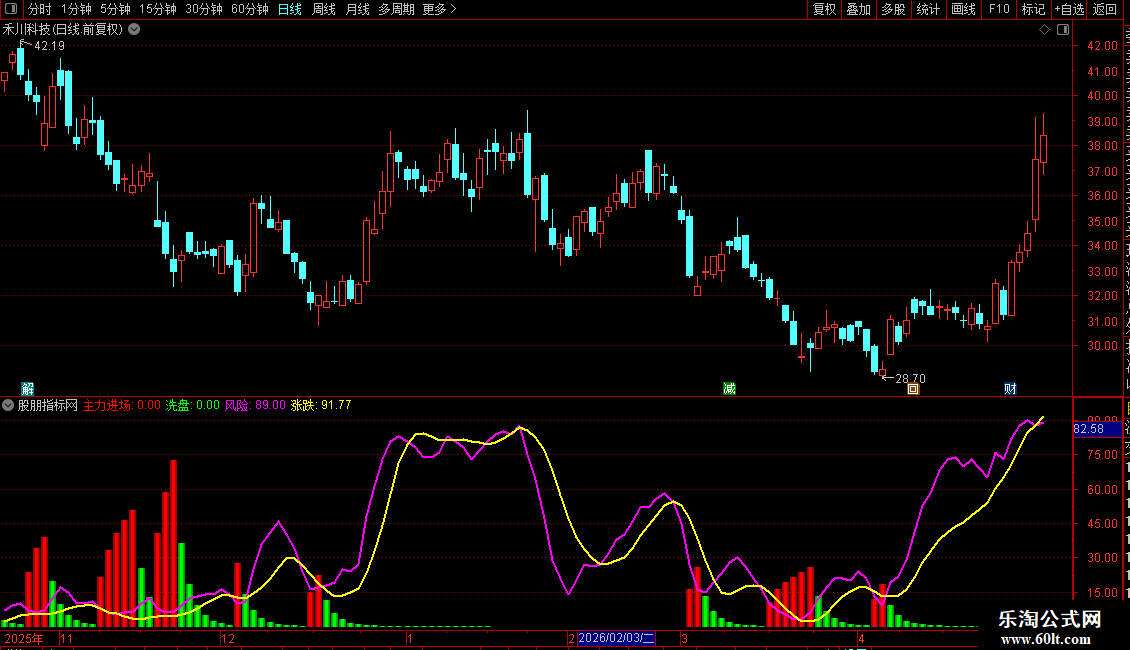The image size is (1130, 650).
Task: Switch to the 1分钟 period tab
Action: (76, 9)
